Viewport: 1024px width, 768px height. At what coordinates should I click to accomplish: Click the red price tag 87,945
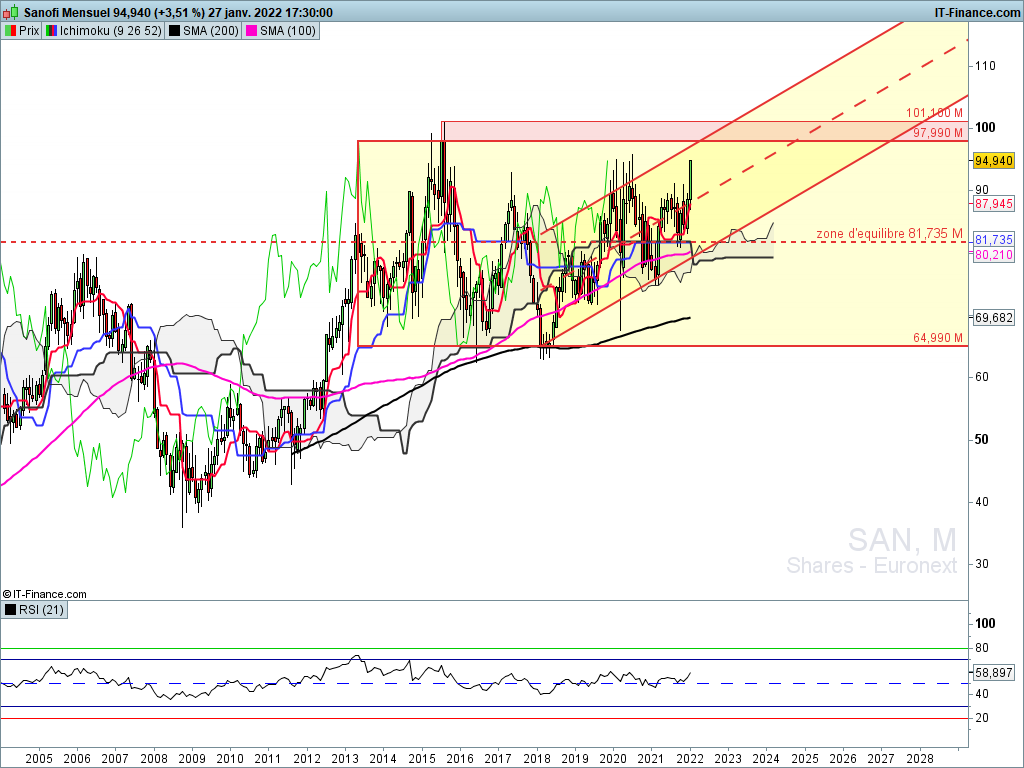993,204
